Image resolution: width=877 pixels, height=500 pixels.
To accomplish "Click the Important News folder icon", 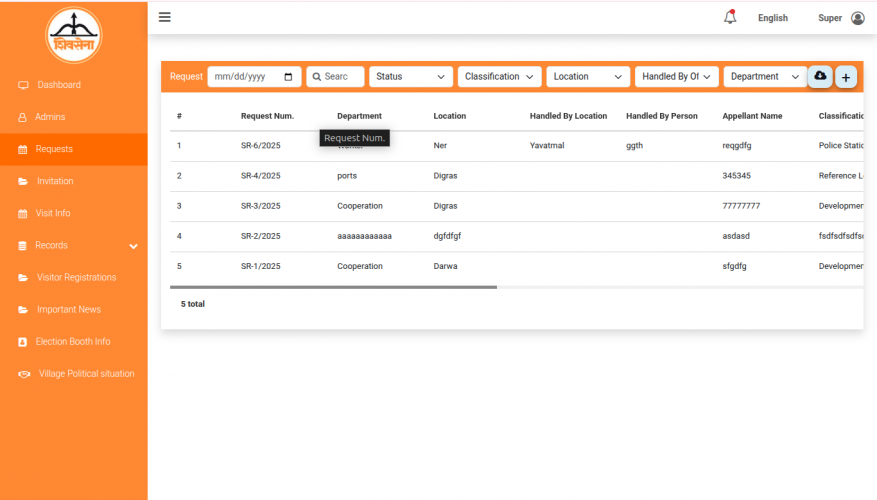I will pos(23,310).
